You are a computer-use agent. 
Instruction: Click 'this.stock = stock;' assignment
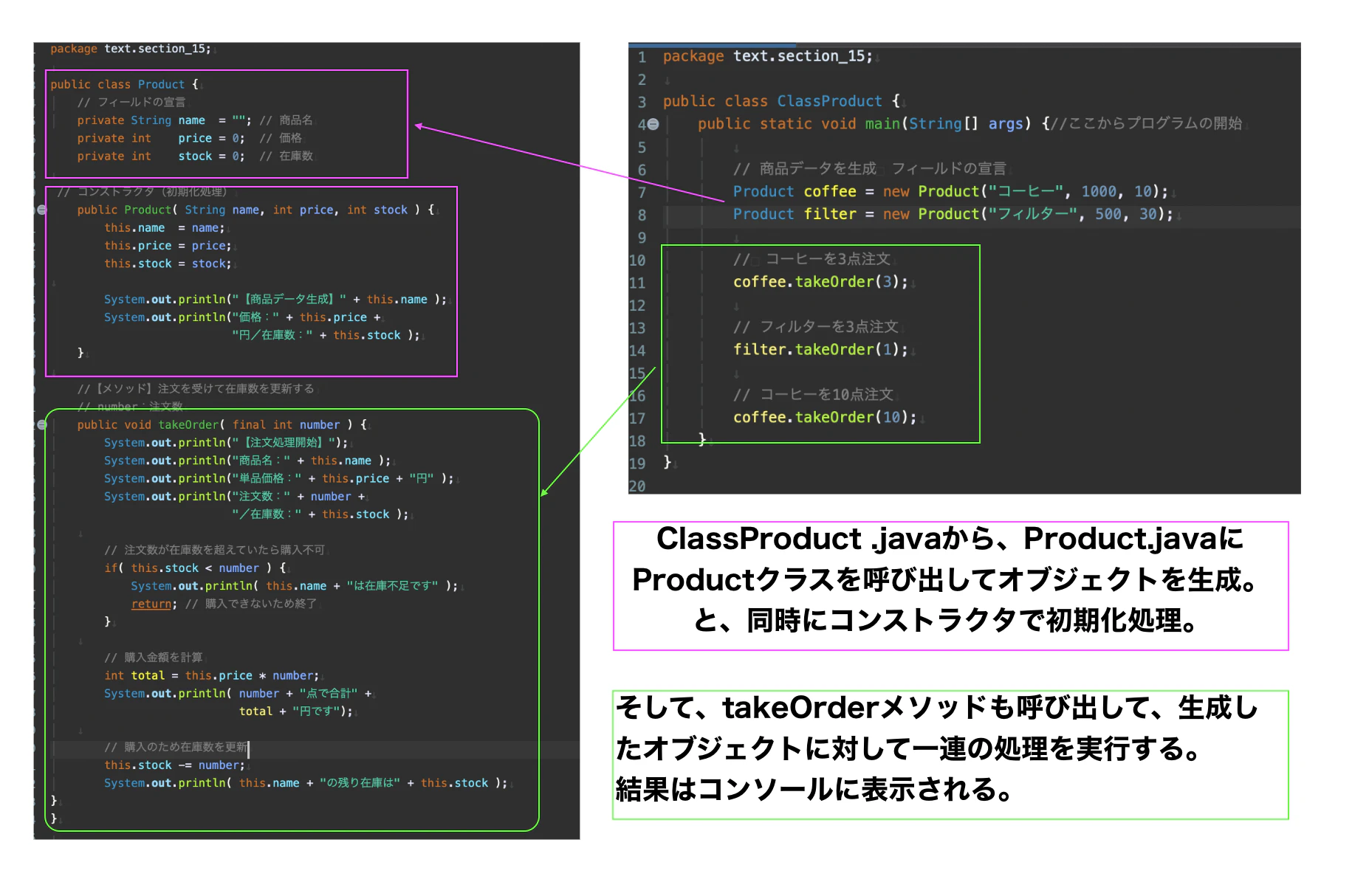click(168, 264)
